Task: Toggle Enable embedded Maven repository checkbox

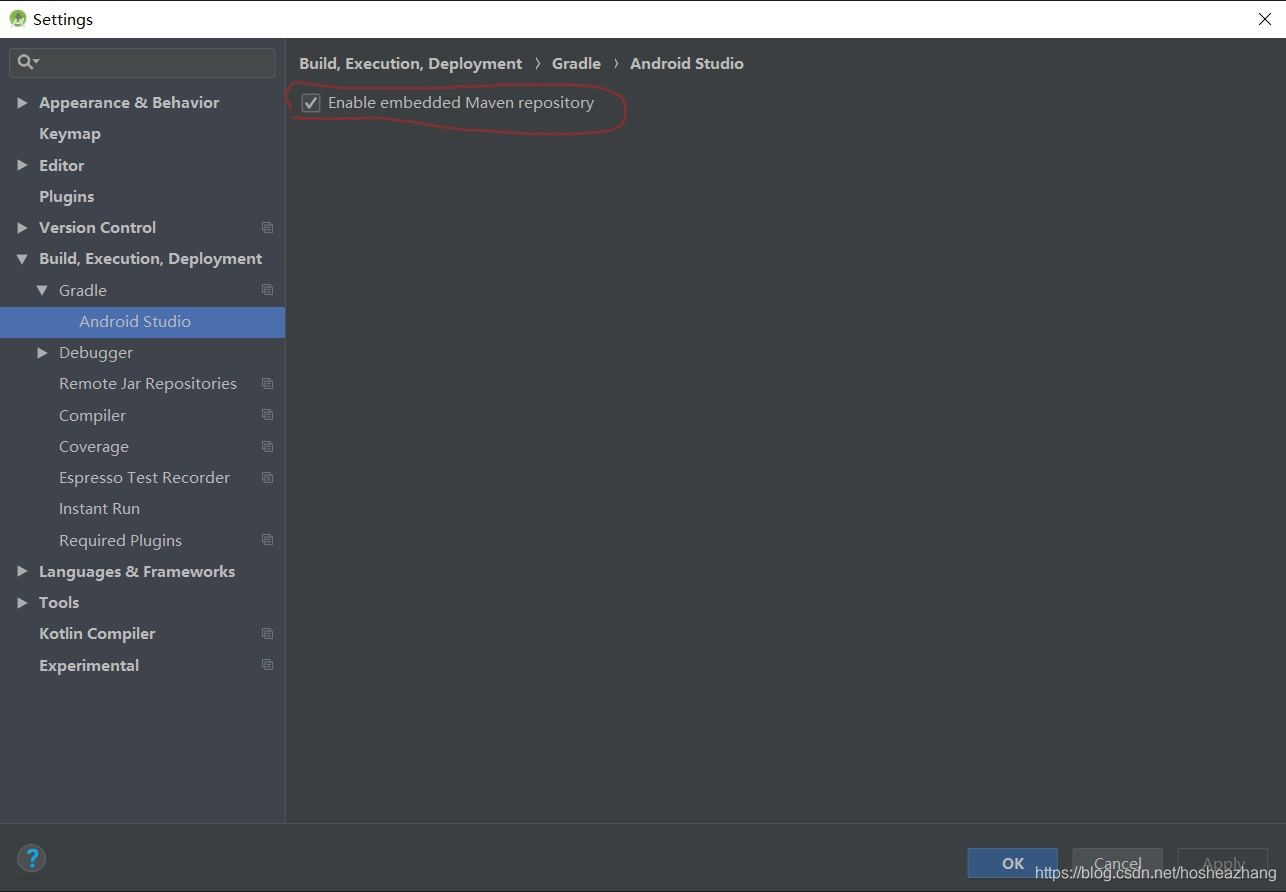Action: (x=311, y=103)
